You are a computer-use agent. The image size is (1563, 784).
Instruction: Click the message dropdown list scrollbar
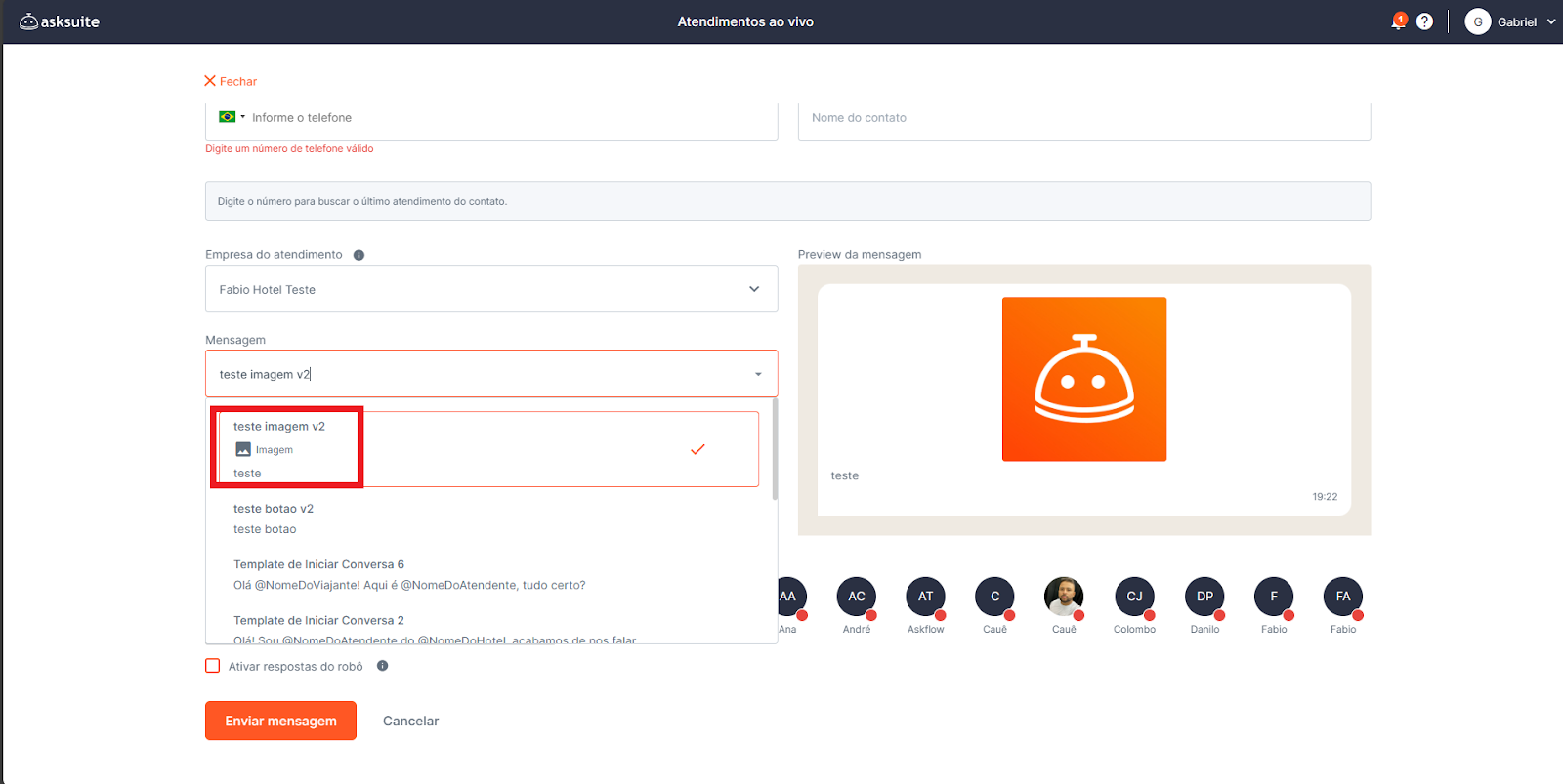[775, 449]
